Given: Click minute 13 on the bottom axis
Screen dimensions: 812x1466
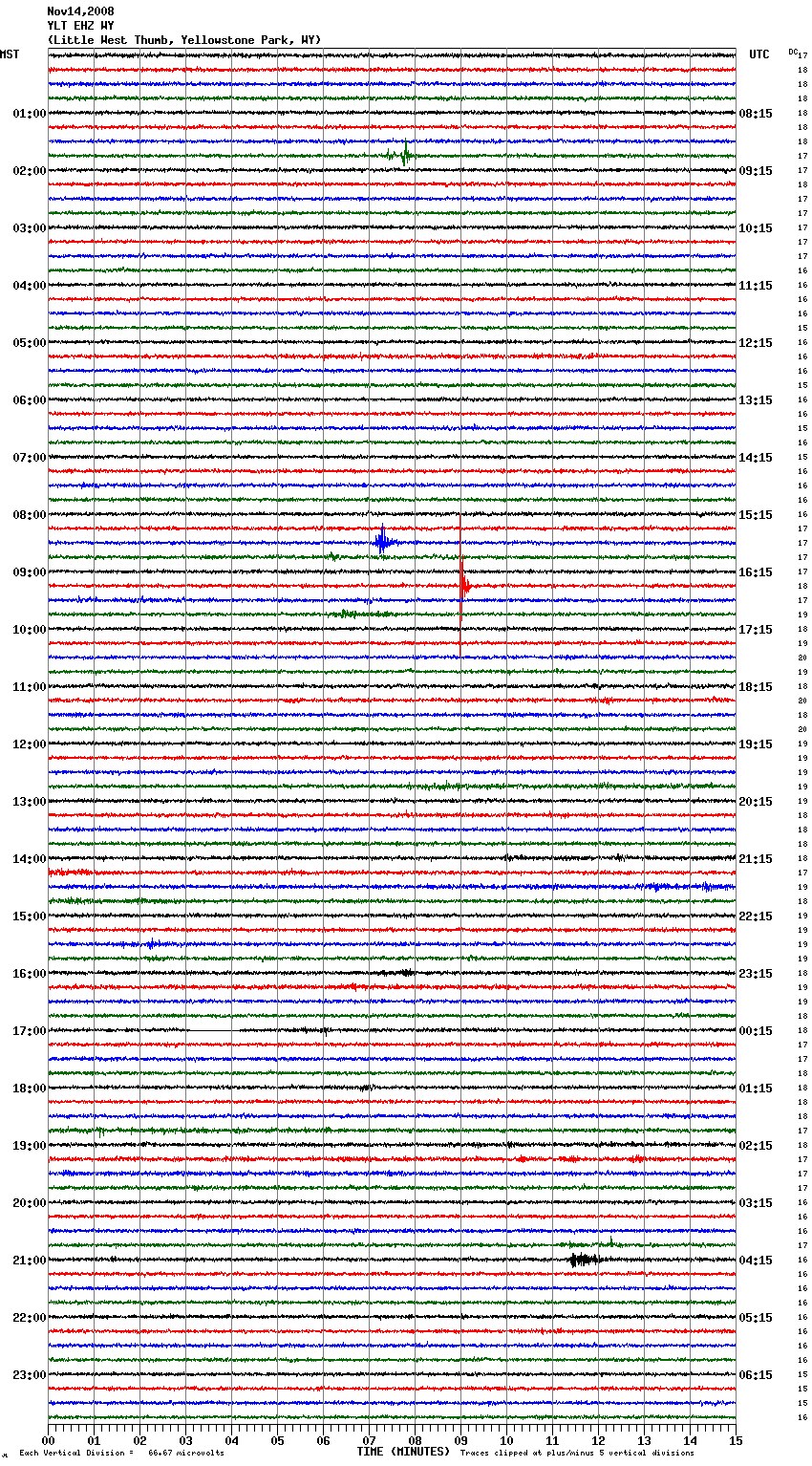Looking at the screenshot, I should (644, 1440).
